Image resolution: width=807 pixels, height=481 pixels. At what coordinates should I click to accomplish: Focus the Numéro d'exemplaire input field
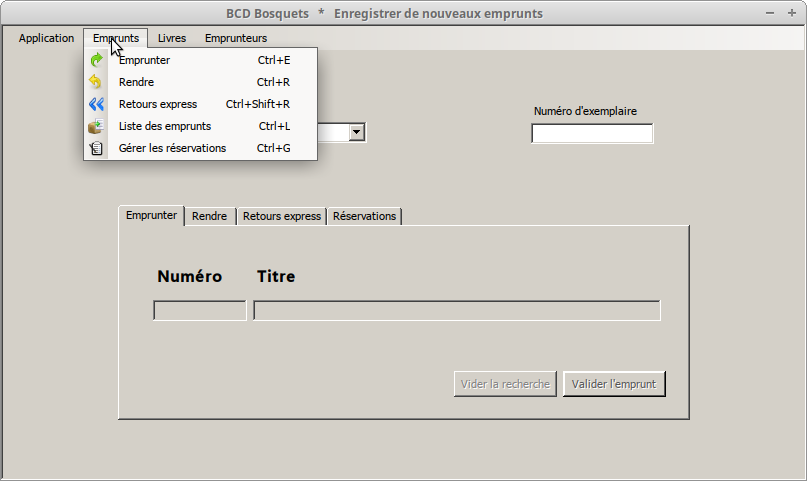591,134
